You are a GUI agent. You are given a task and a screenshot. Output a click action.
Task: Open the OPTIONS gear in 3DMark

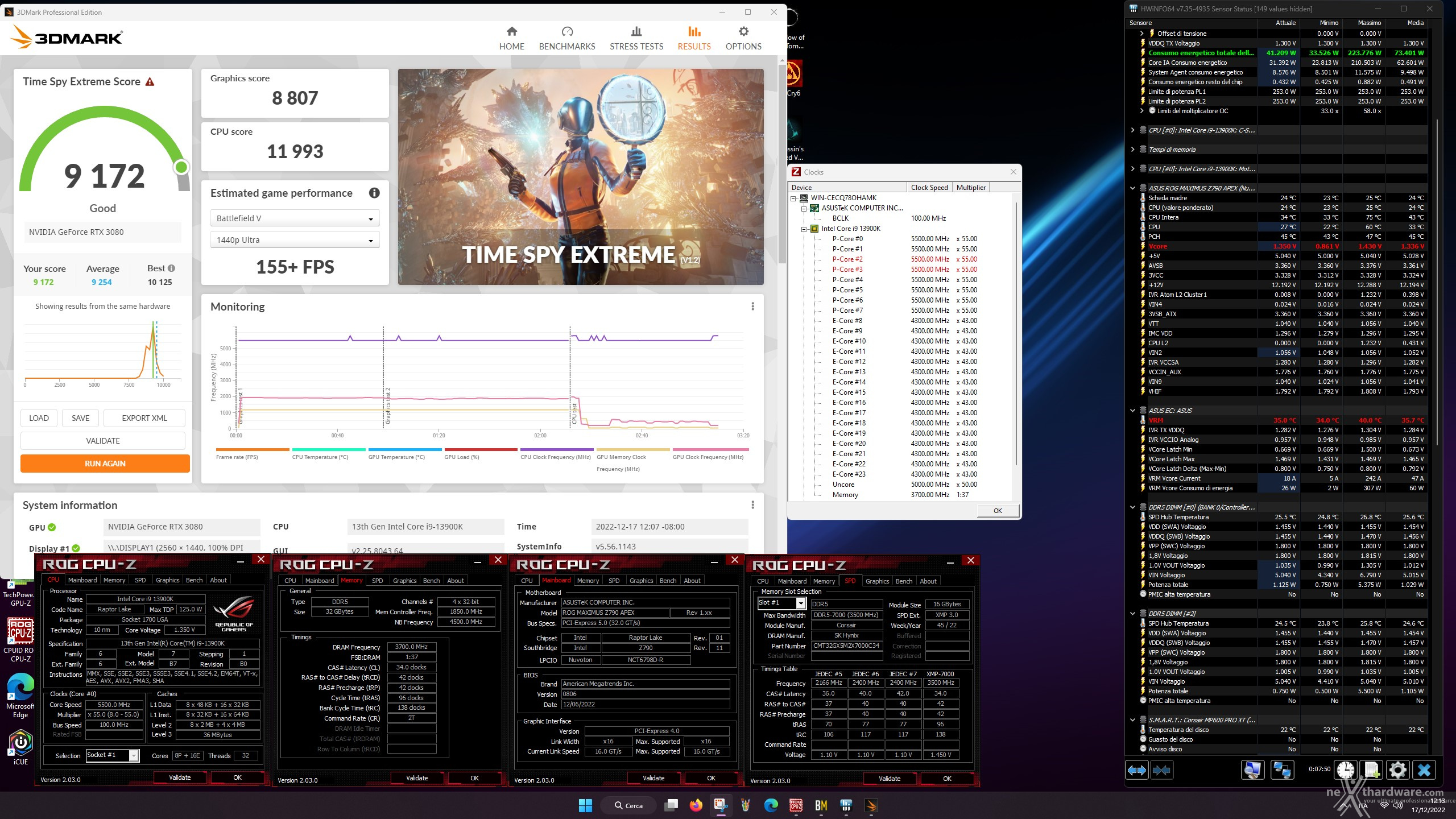743,38
